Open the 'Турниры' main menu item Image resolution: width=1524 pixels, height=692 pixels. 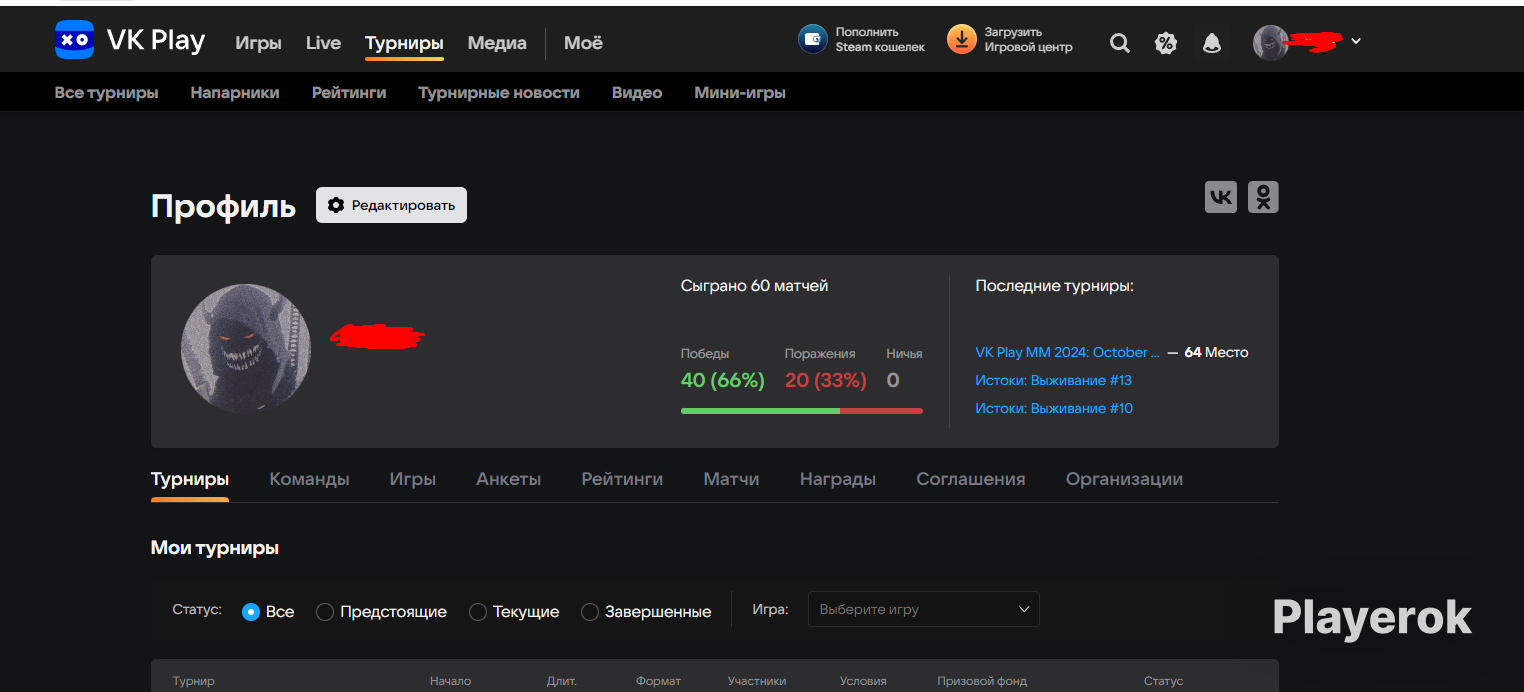404,43
